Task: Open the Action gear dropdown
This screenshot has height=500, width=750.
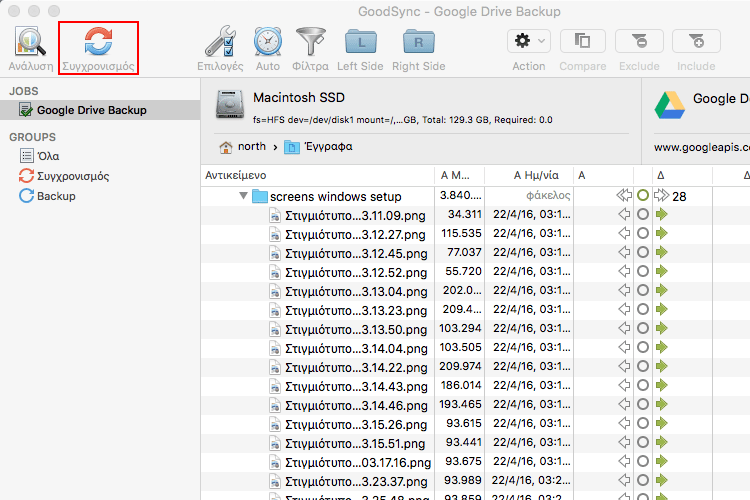Action: pos(529,41)
